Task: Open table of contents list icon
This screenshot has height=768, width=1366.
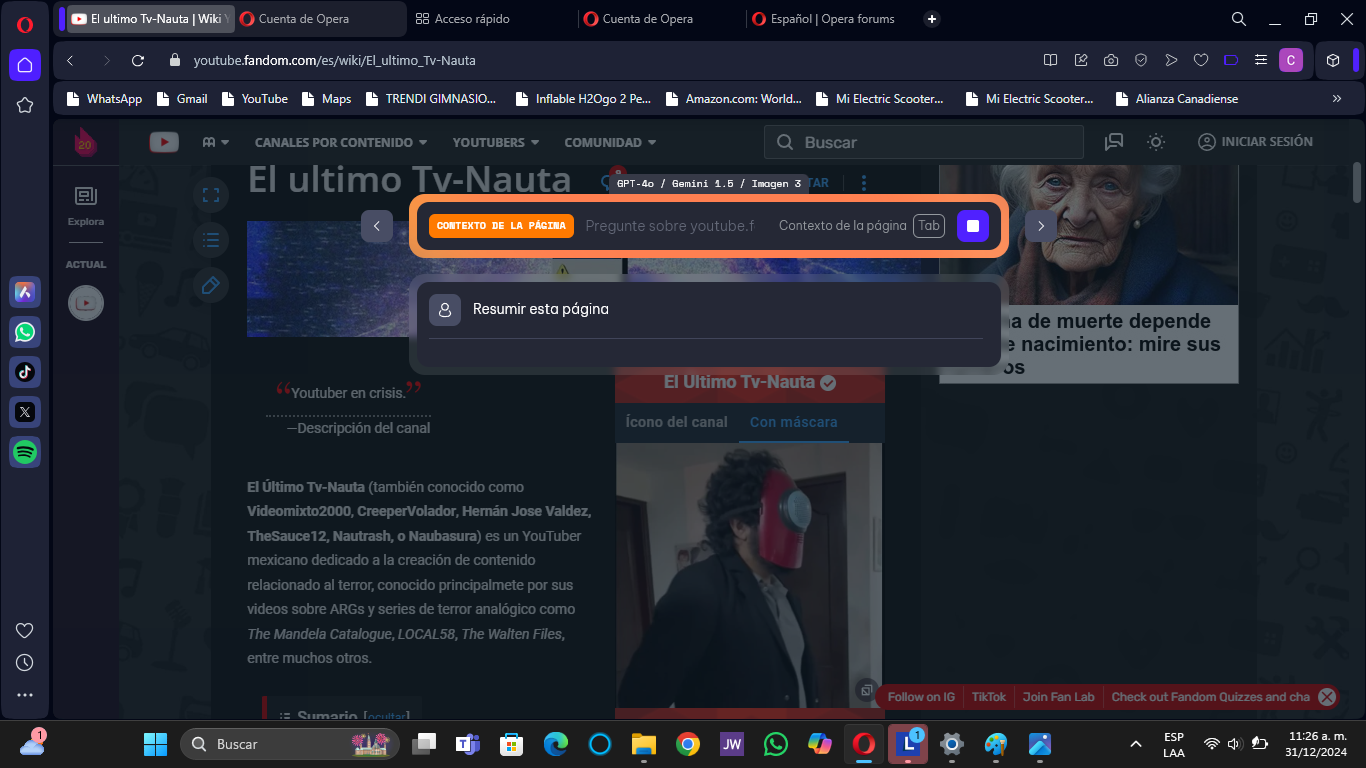Action: (x=211, y=240)
